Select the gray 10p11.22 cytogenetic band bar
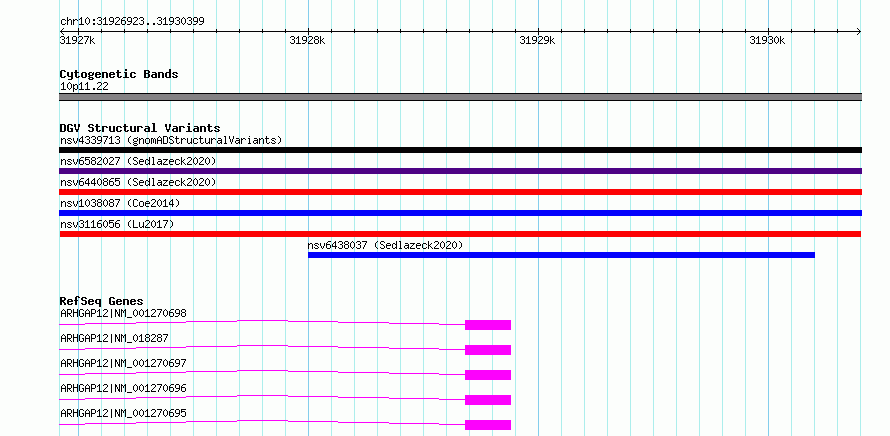890x436 pixels. pos(460,97)
